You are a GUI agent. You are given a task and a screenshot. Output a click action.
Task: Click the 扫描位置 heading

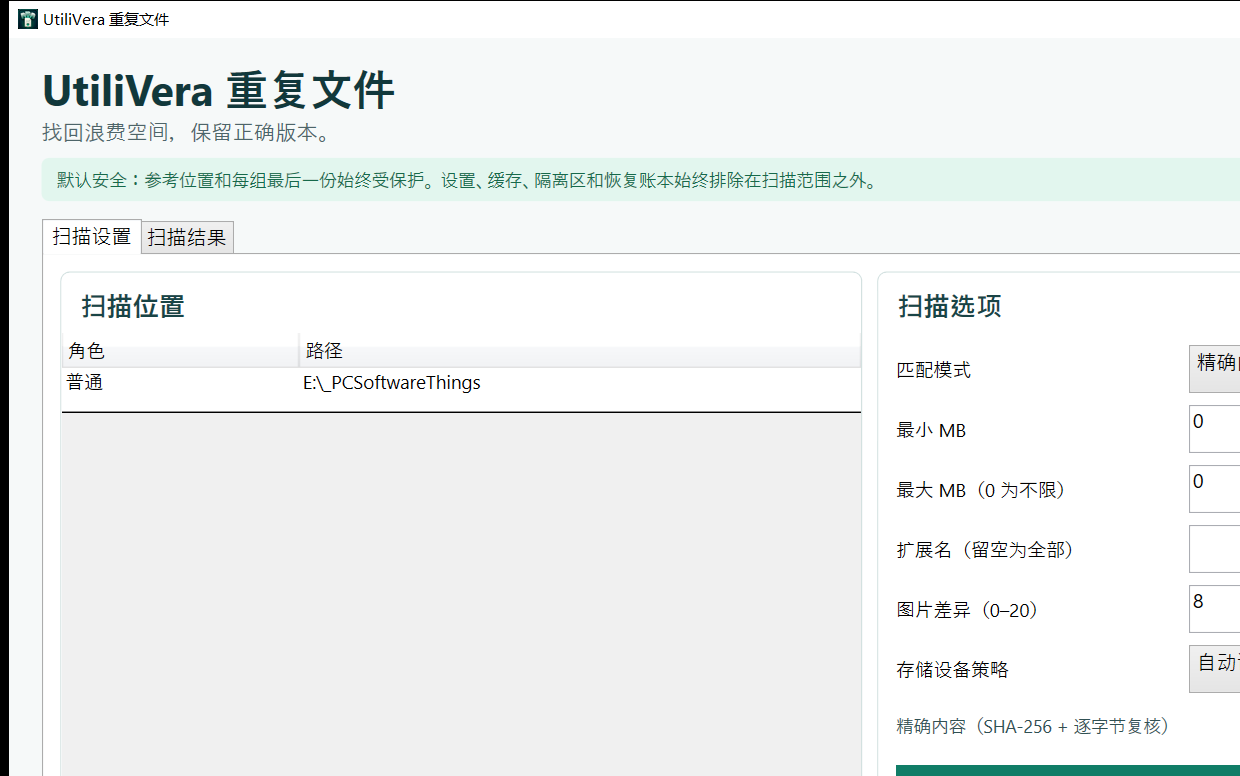pos(133,306)
